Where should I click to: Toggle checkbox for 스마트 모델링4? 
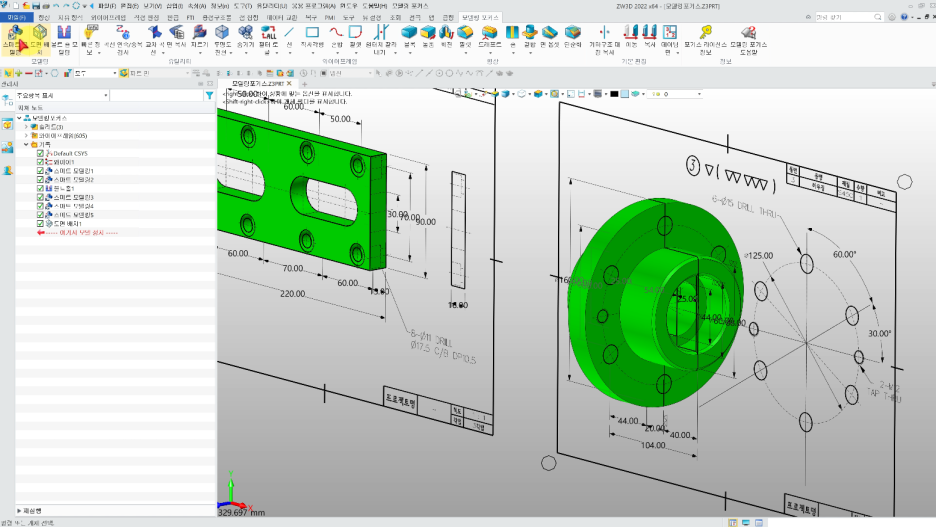(x=40, y=206)
